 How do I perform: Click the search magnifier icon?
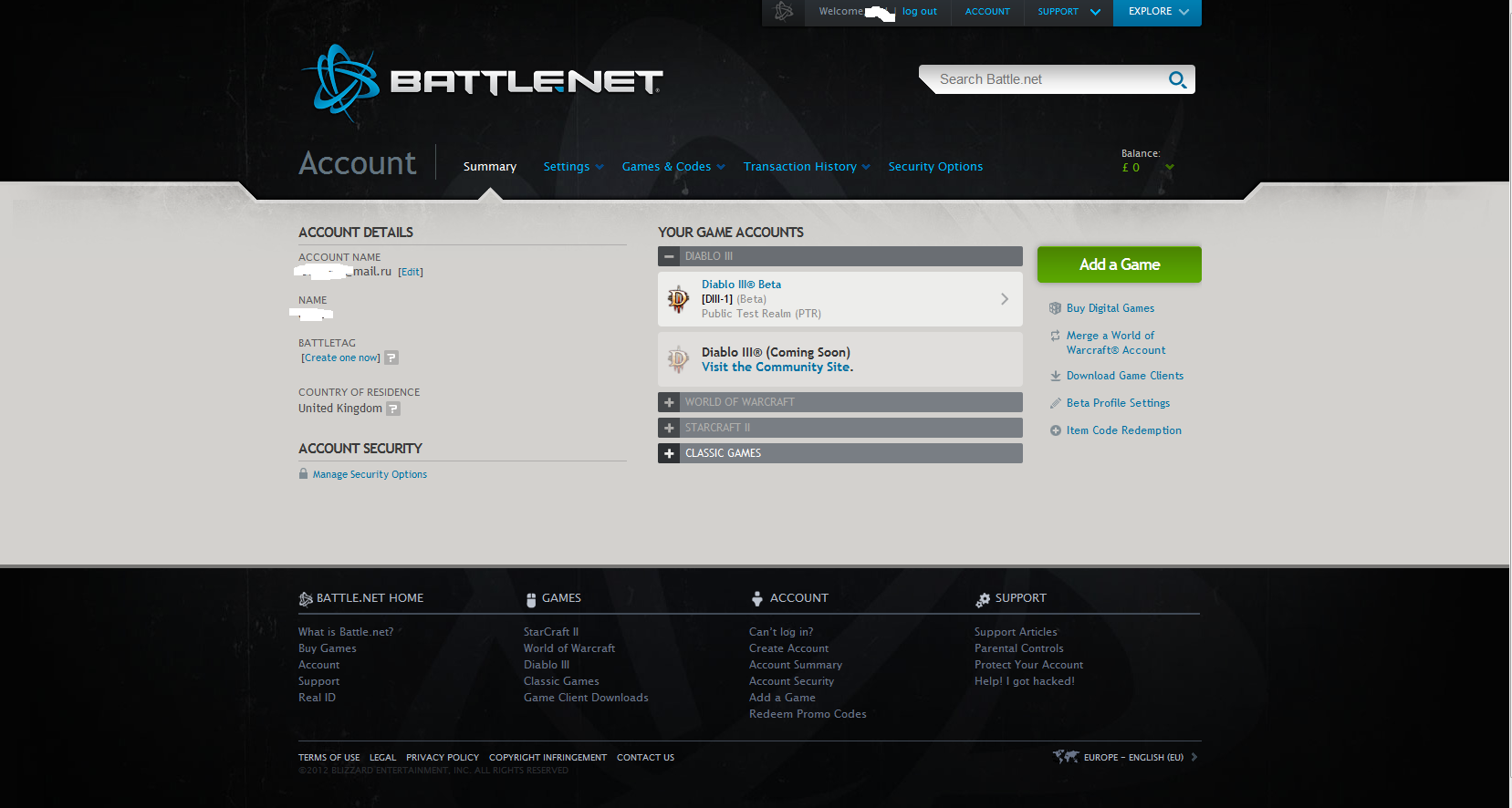coord(1178,80)
